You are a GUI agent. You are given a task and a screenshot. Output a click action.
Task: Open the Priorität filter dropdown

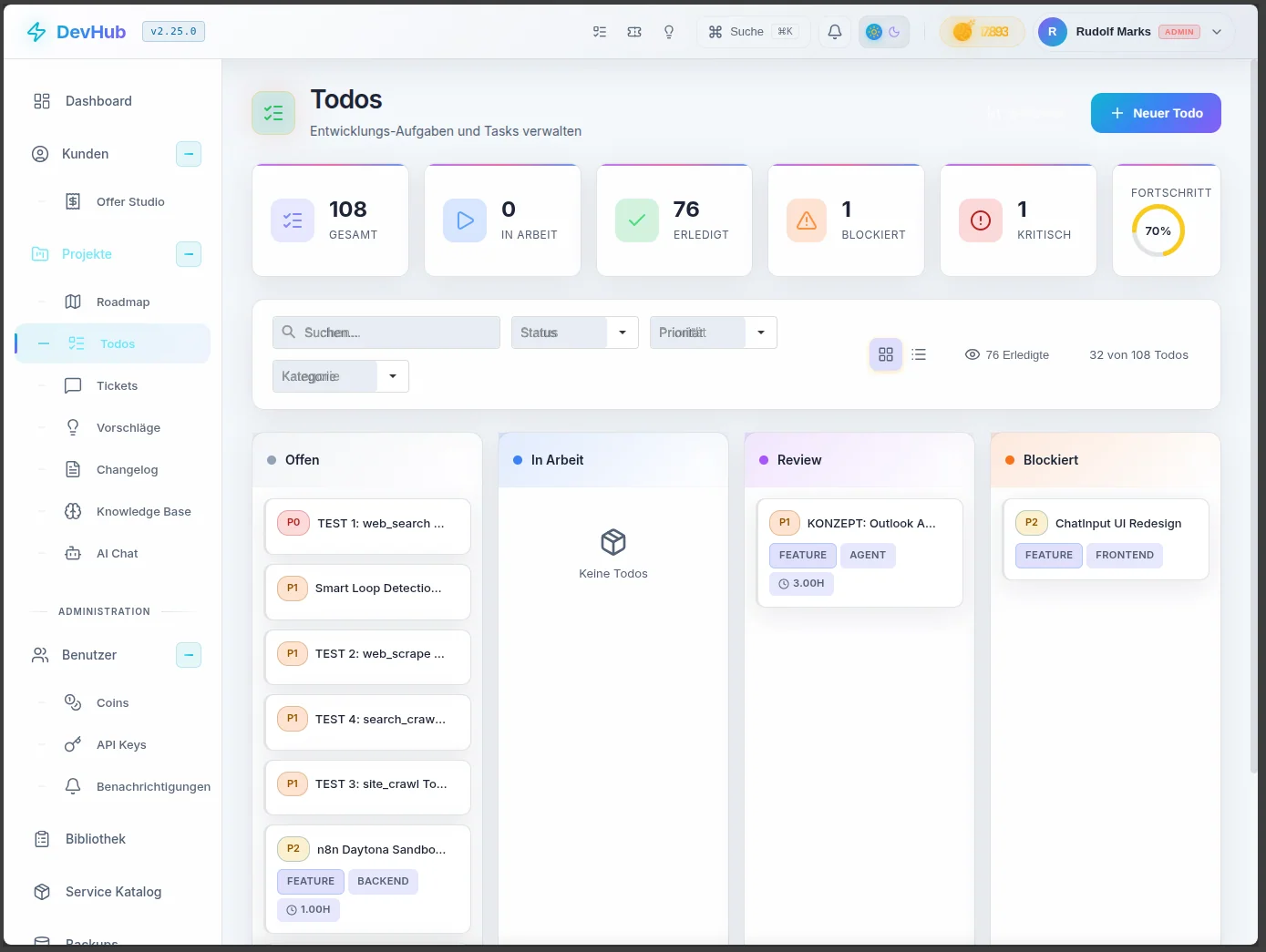click(x=714, y=333)
